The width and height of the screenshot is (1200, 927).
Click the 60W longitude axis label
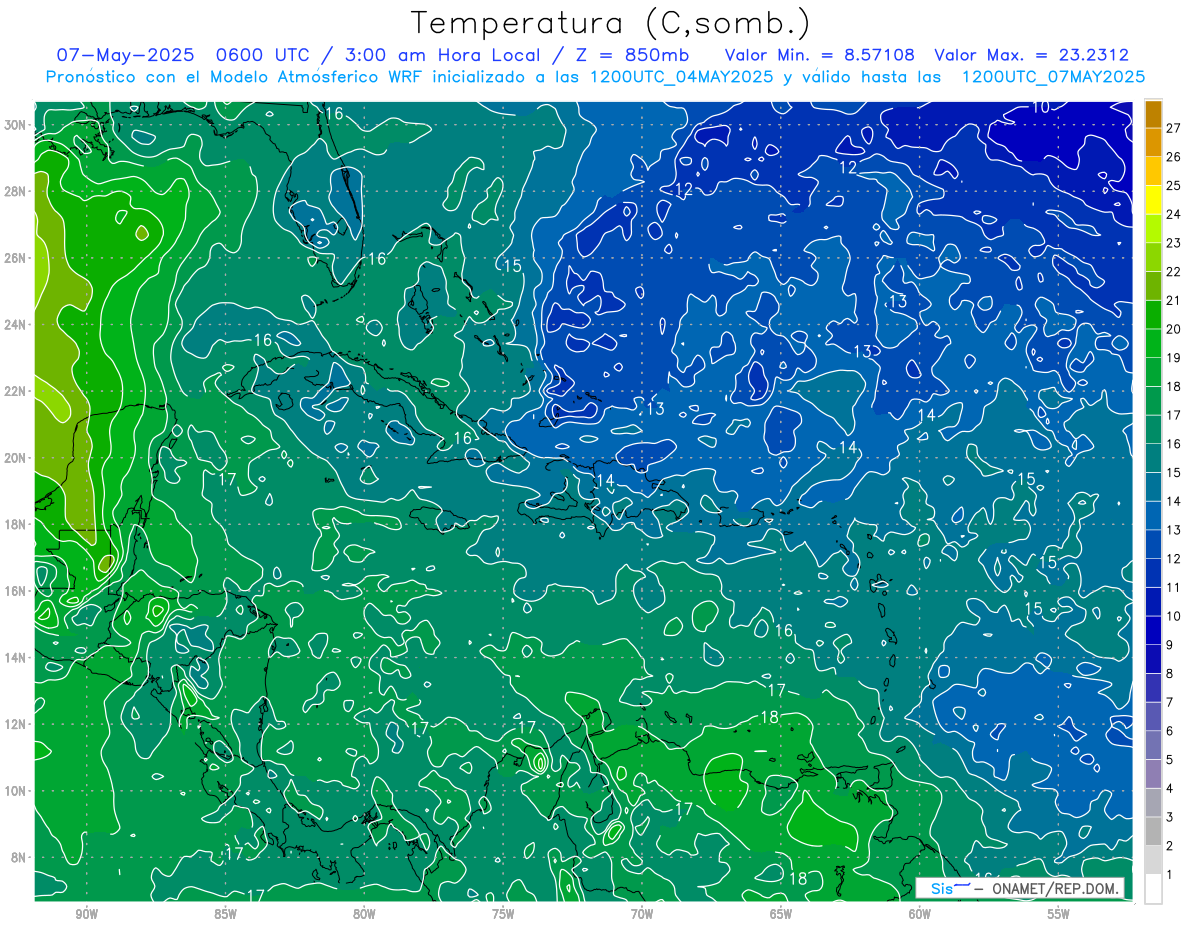920,914
